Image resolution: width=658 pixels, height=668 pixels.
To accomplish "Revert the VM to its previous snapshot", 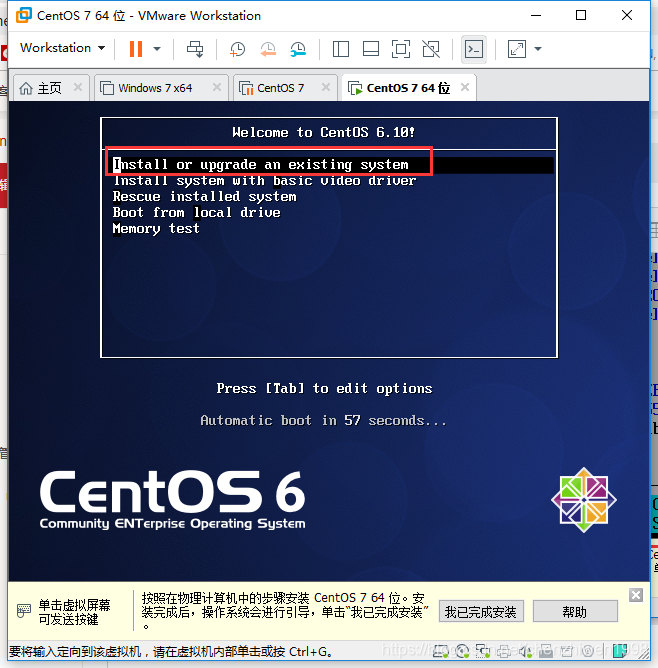I will click(268, 49).
